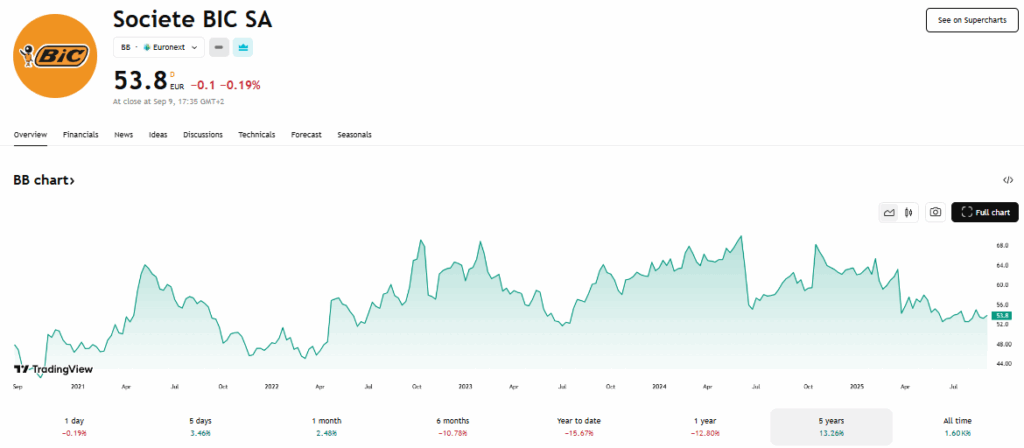The image size is (1024, 448).
Task: Select the 6 months range
Action: pyautogui.click(x=453, y=427)
